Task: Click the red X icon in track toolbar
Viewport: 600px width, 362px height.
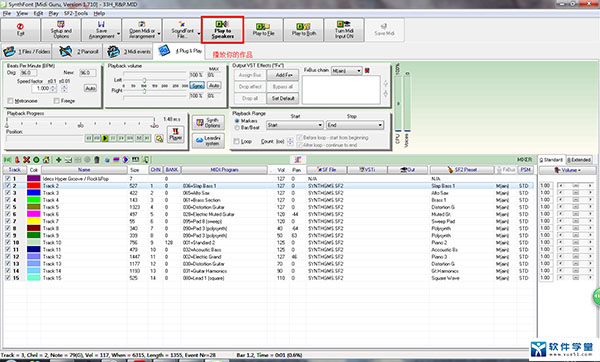Action: (26, 160)
